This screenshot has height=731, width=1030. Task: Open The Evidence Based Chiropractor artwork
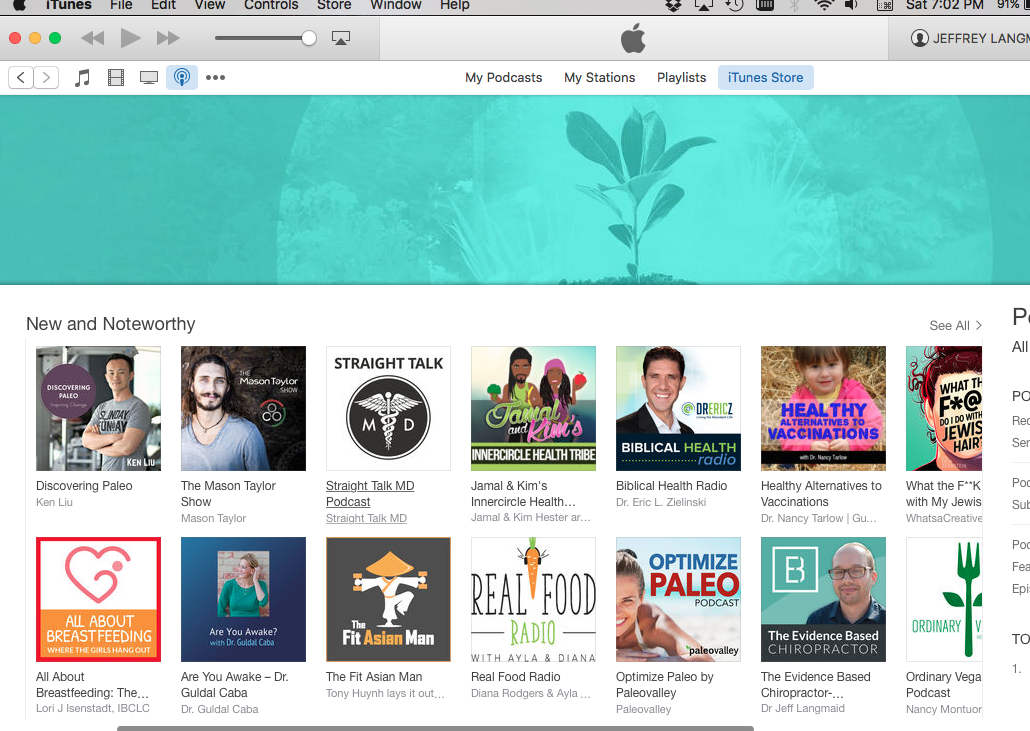[823, 599]
